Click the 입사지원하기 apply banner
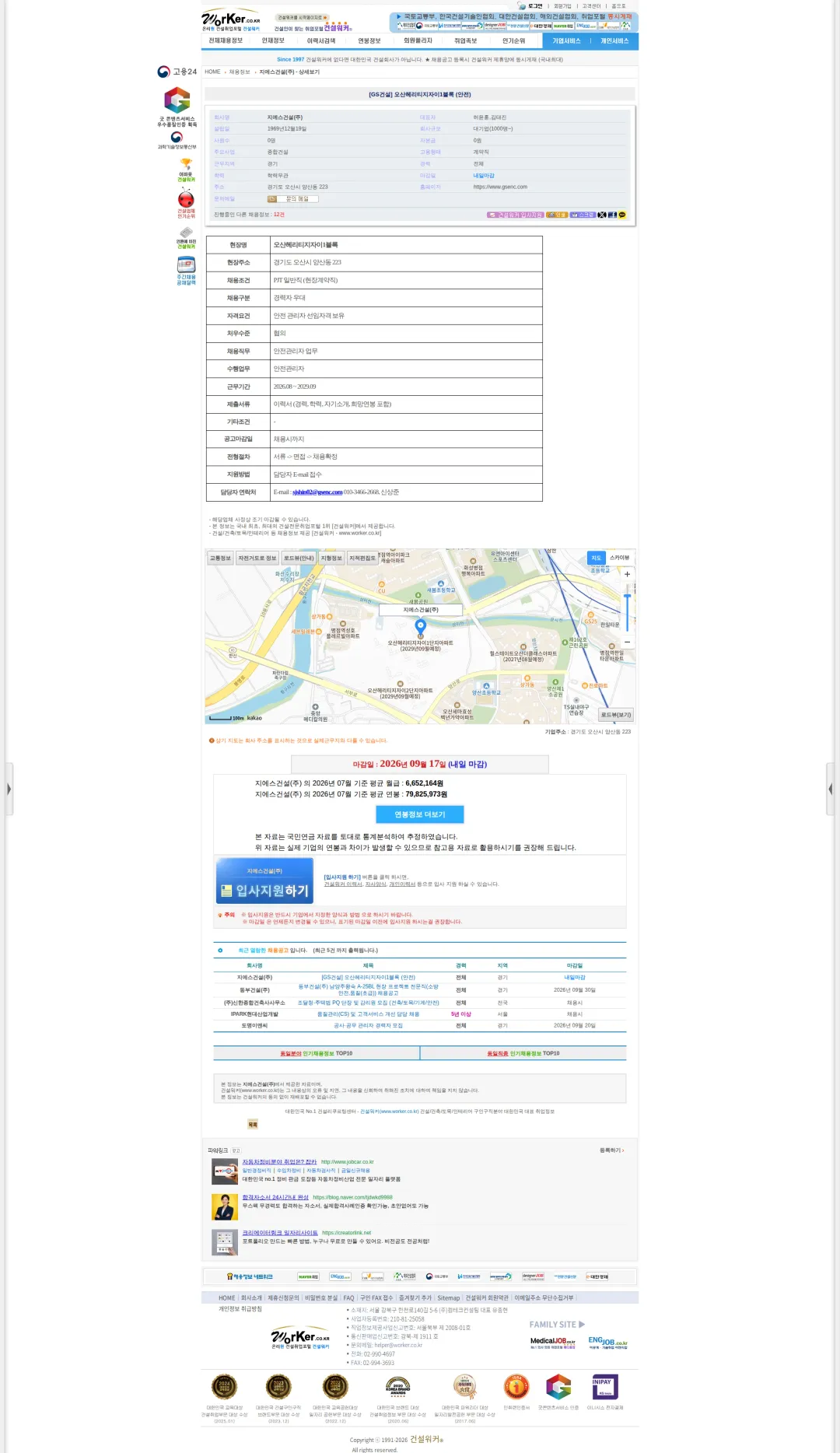 tap(264, 881)
